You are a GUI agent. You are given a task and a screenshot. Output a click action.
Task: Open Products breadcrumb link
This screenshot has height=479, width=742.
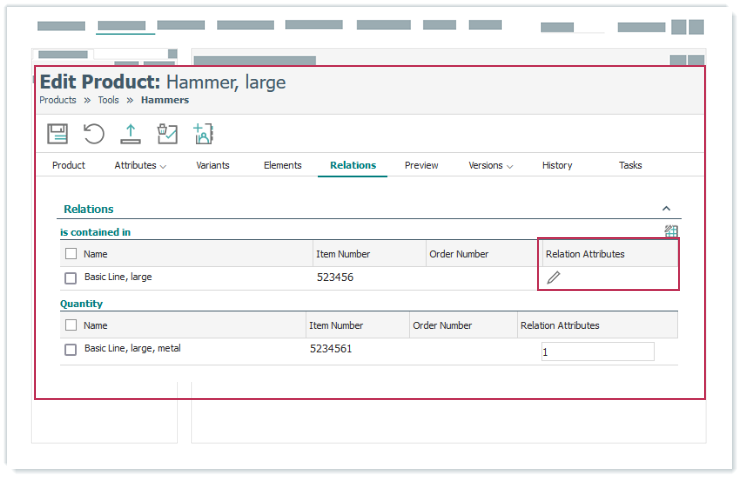point(58,101)
